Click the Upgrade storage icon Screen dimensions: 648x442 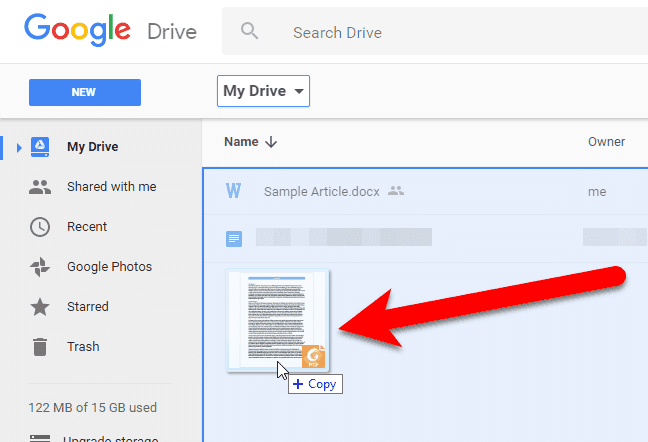coord(40,438)
